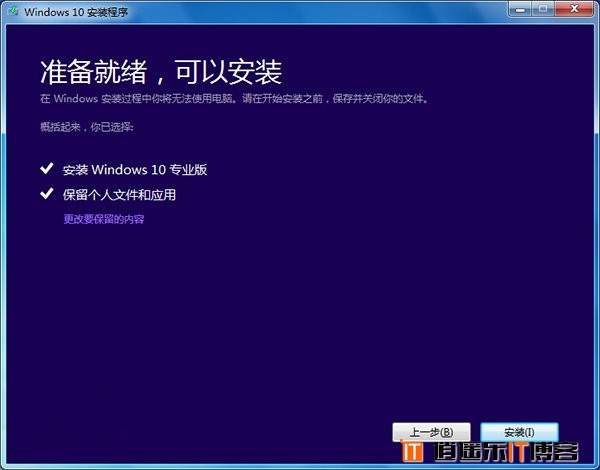Click the notice starting 在 Windows 安装过程中
Screen dimensions: 600x470
(x=234, y=99)
